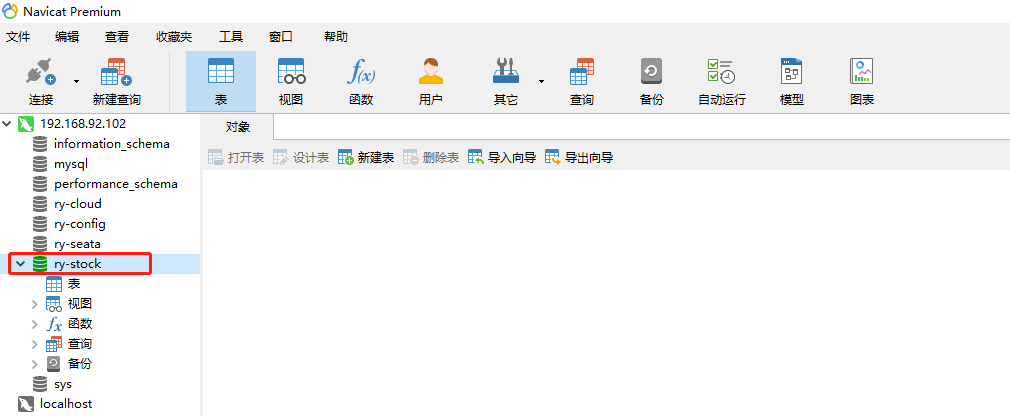Collapse the 192.168.92.102 connection node
Image resolution: width=1010 pixels, height=416 pixels.
pyautogui.click(x=7, y=123)
